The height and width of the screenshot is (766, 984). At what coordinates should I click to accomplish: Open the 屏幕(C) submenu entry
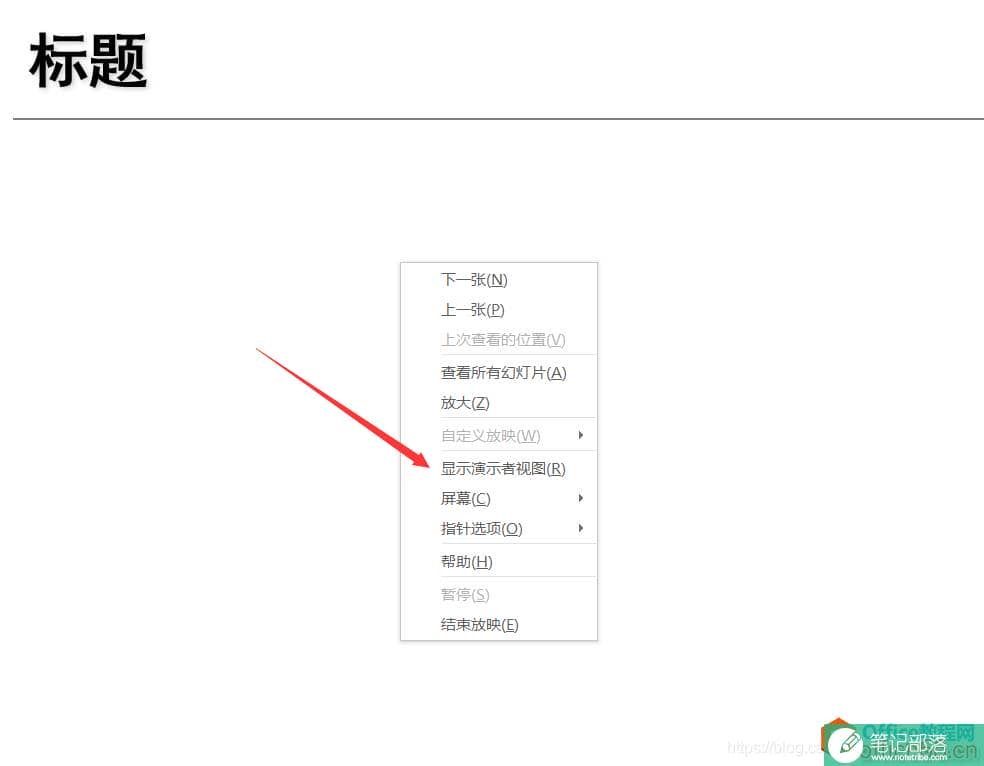pos(499,499)
